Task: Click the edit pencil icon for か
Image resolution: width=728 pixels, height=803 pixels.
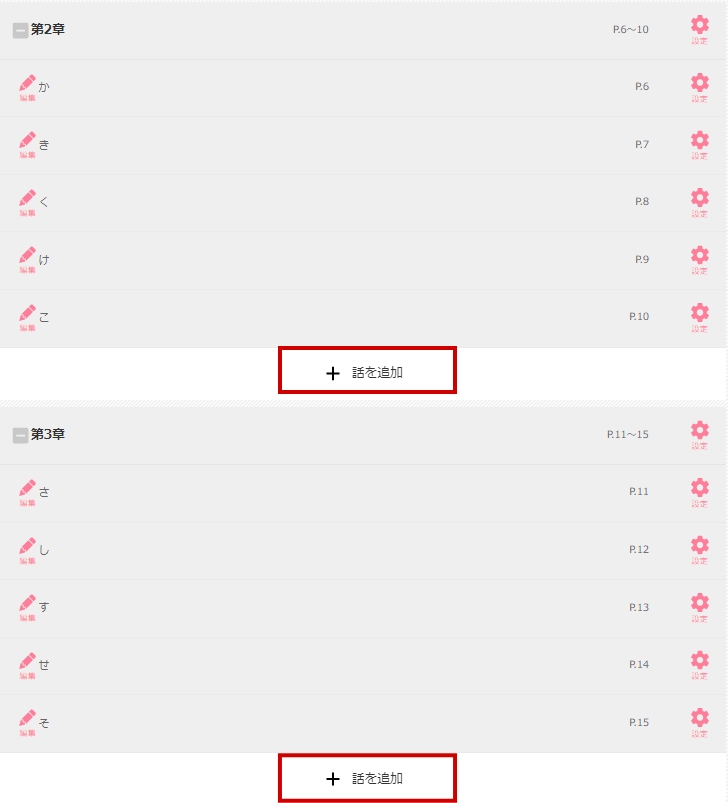Action: click(x=28, y=88)
